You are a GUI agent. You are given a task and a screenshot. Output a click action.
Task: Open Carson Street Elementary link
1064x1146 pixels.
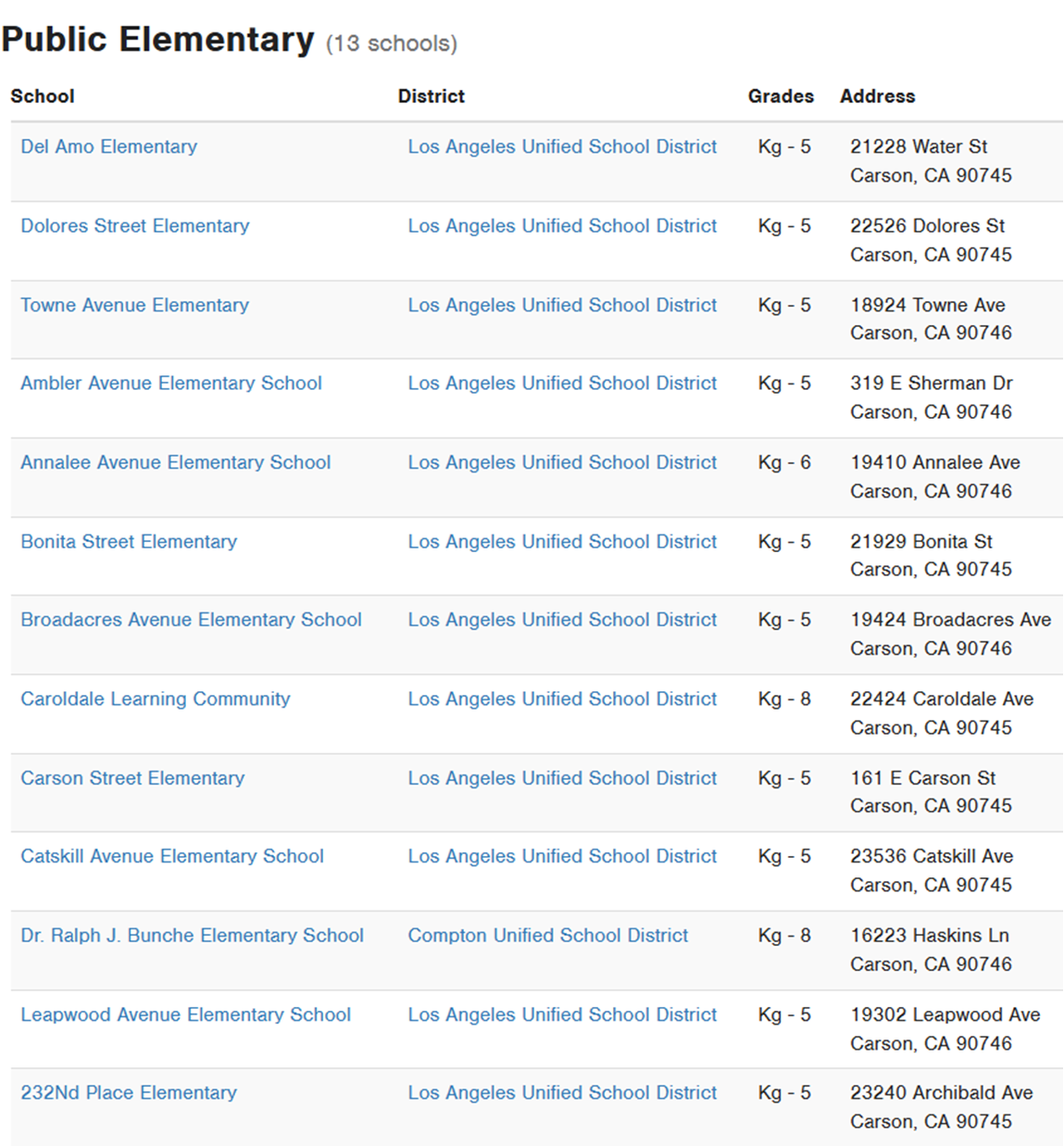pyautogui.click(x=132, y=778)
